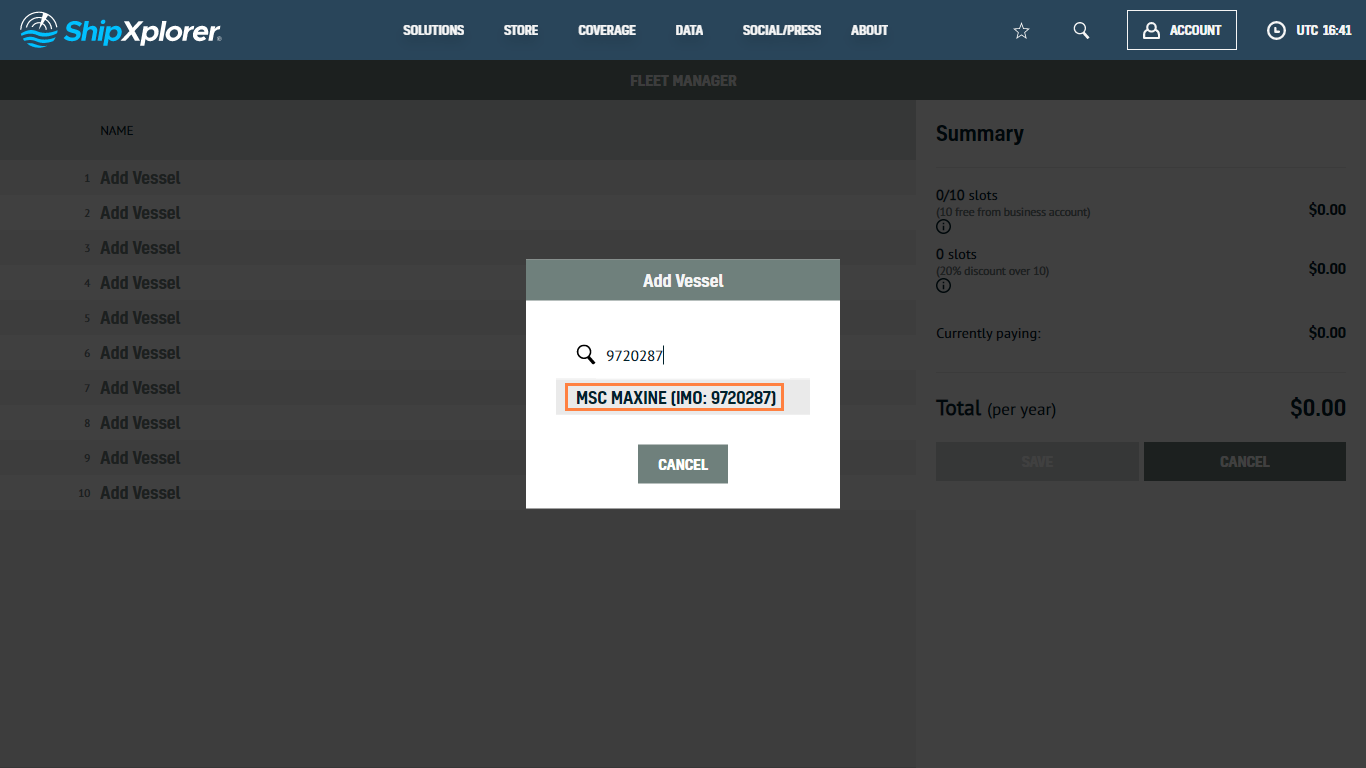Click Add Vessel in row 5
This screenshot has width=1366, height=768.
(x=140, y=318)
